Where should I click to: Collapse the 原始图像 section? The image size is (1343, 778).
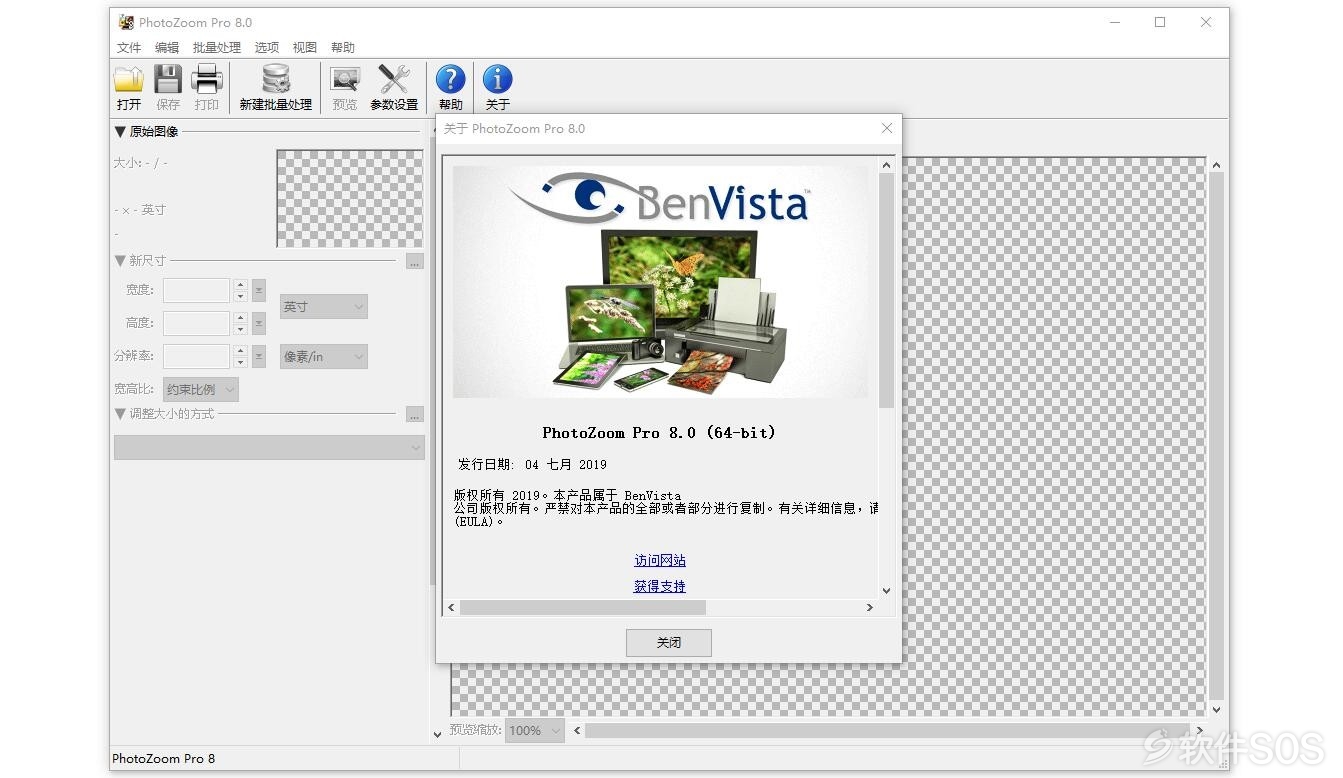(120, 131)
